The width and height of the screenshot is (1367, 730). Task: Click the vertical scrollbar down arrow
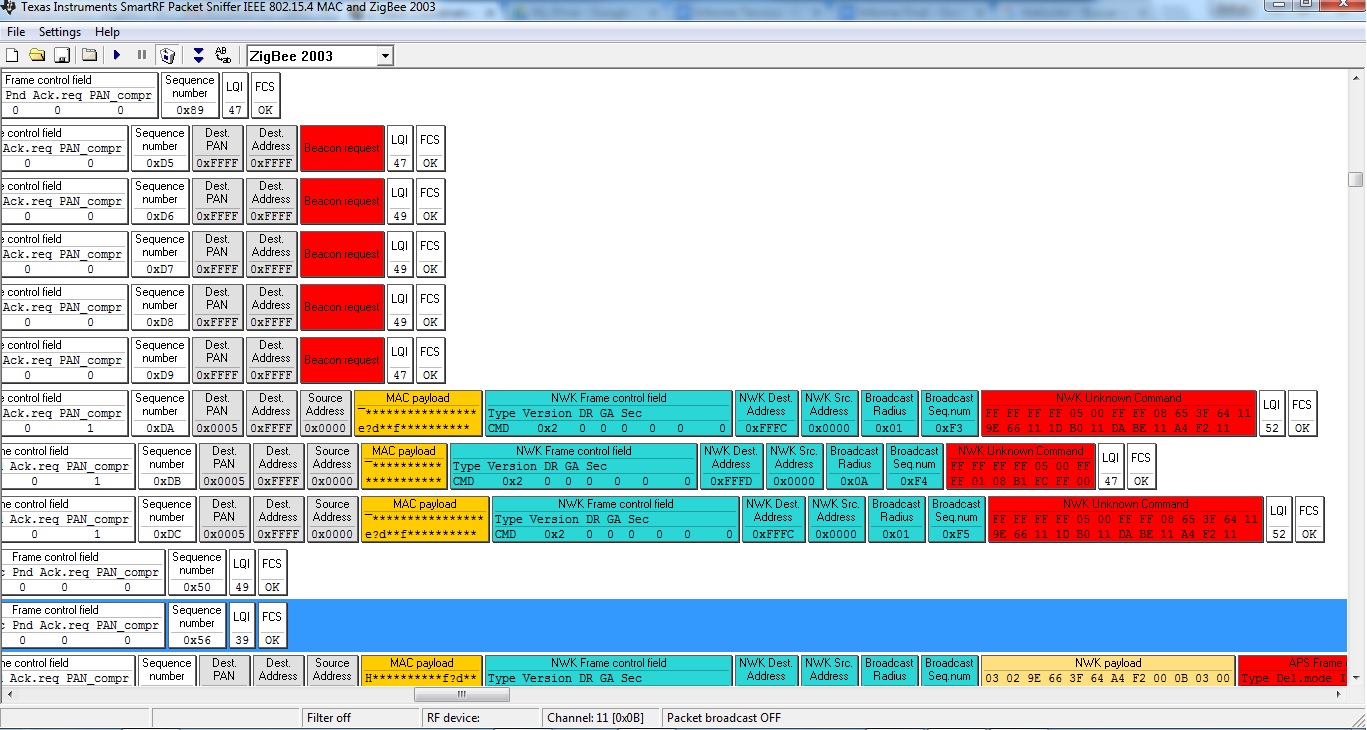pos(1356,679)
